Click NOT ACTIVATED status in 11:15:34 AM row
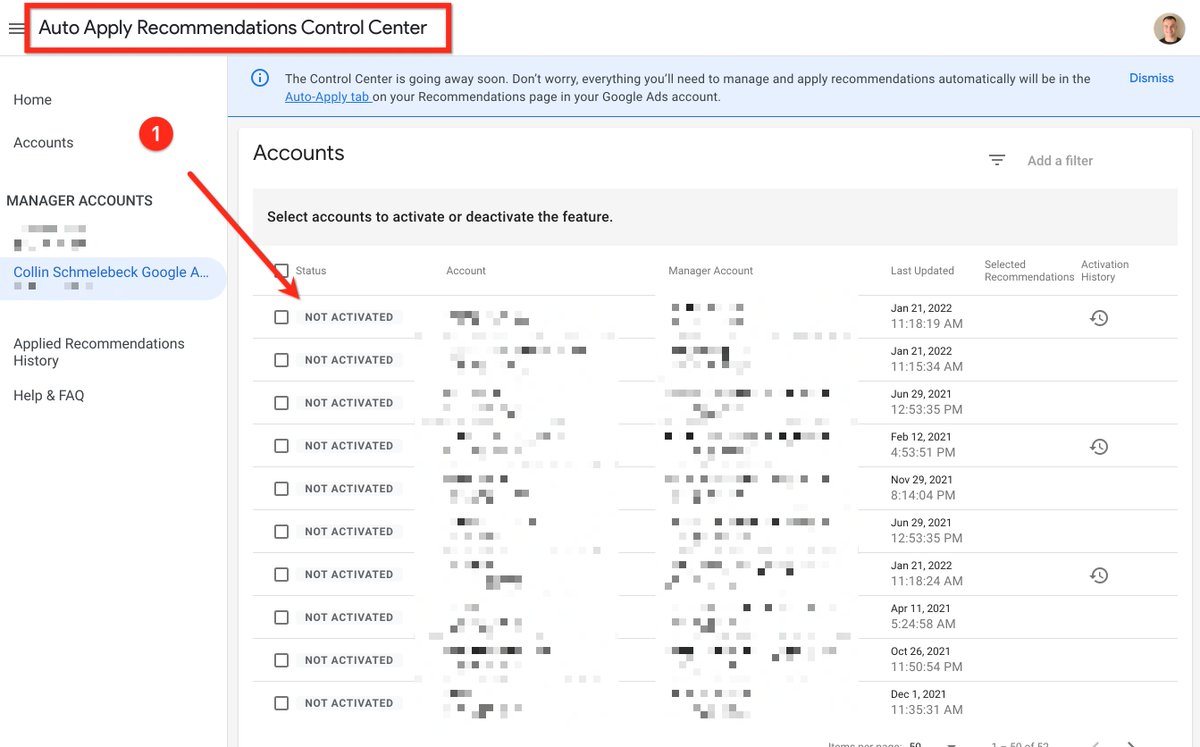 pos(349,360)
